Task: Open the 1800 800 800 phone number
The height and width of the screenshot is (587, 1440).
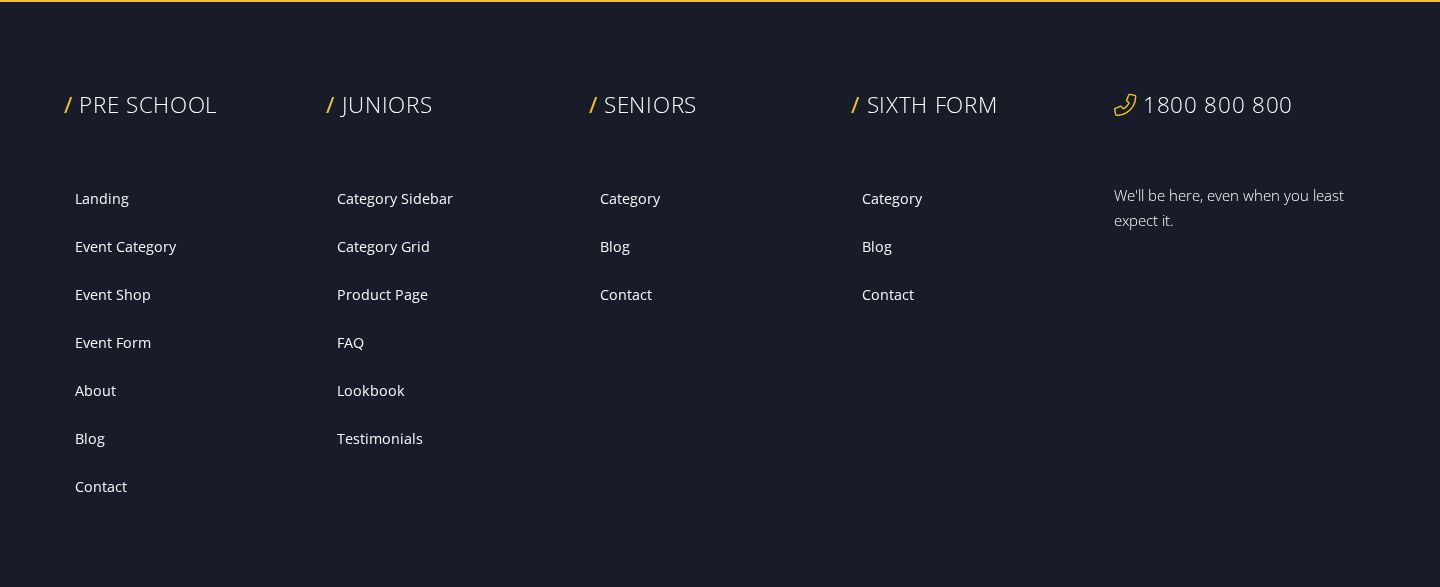Action: (1217, 105)
